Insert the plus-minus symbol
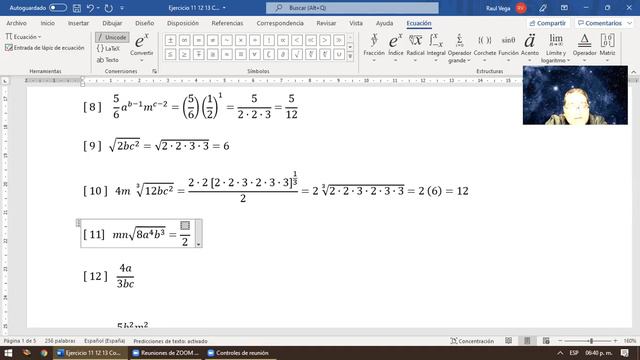This screenshot has height=360, width=640. (170, 40)
